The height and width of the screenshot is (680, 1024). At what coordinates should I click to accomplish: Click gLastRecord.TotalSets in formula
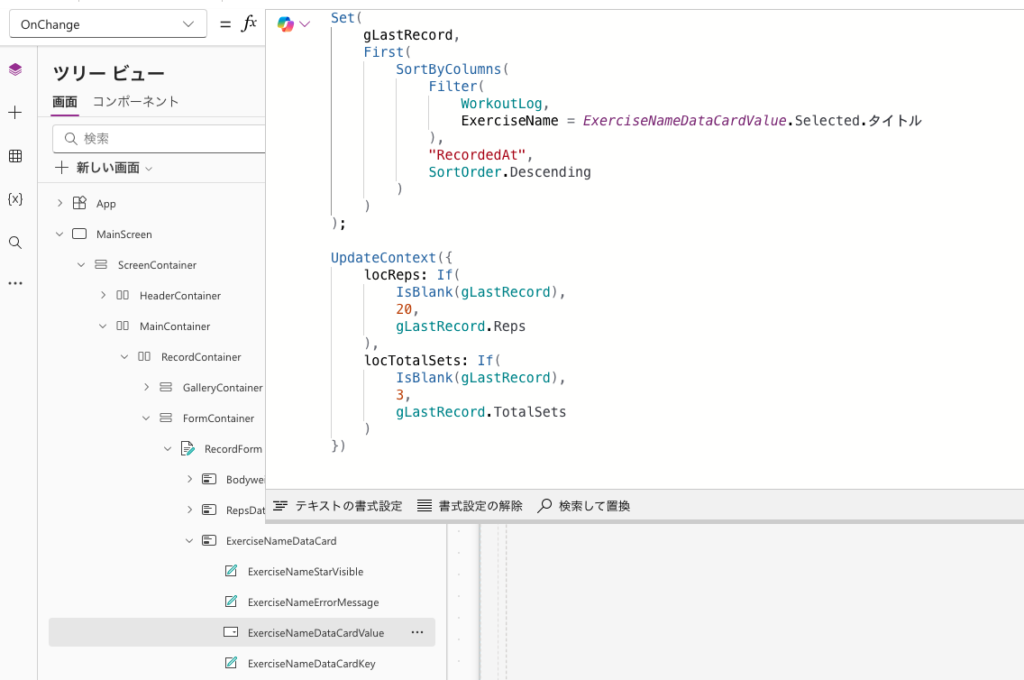tap(481, 412)
